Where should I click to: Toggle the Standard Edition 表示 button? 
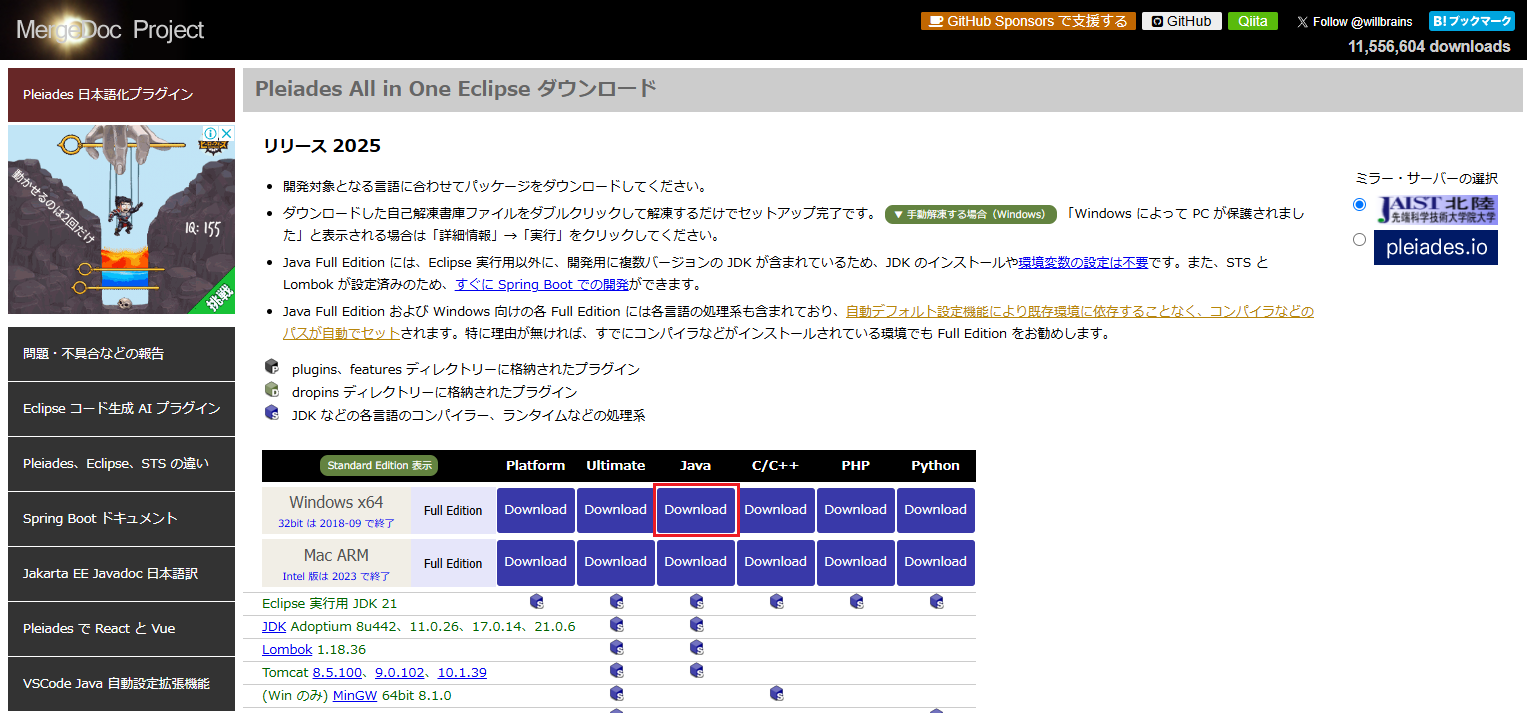coord(379,466)
